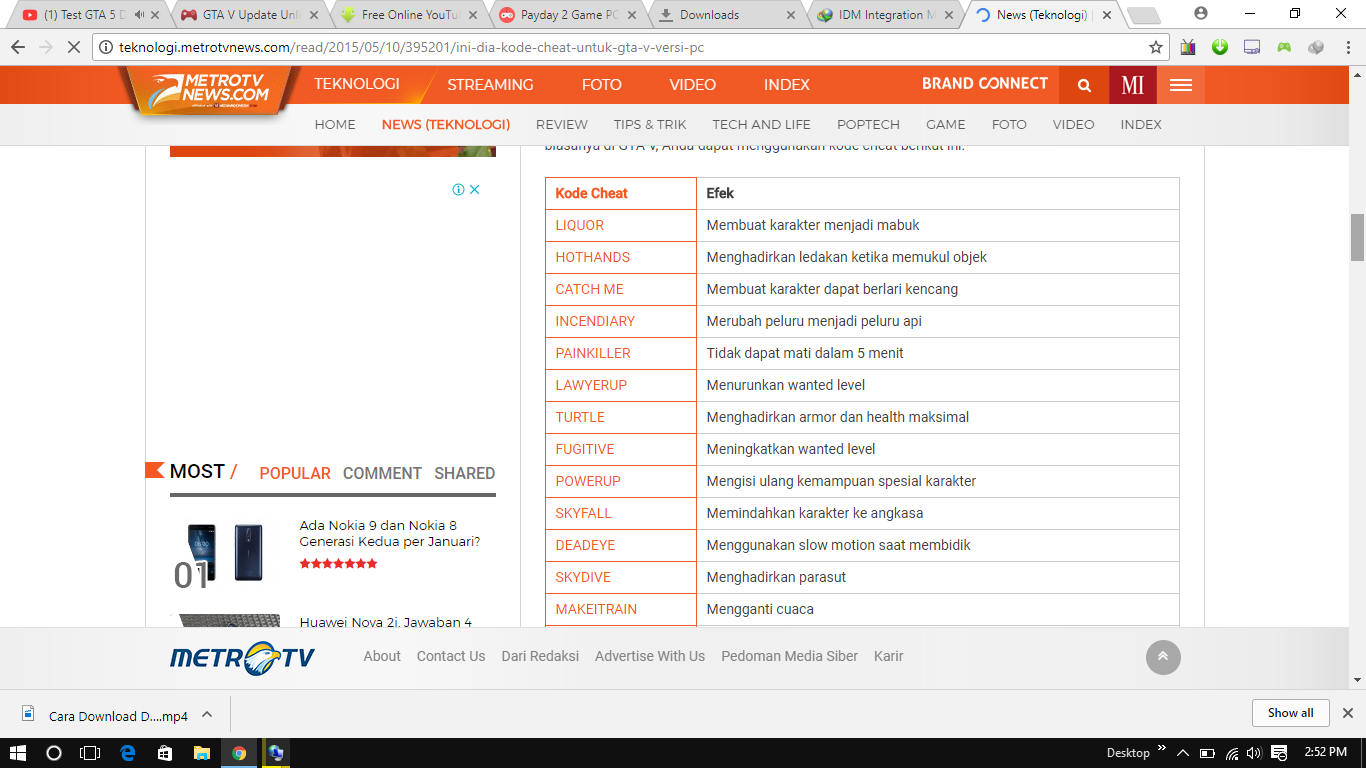1366x768 pixels.
Task: Select the POPULAR tab under MOST
Action: pos(295,473)
